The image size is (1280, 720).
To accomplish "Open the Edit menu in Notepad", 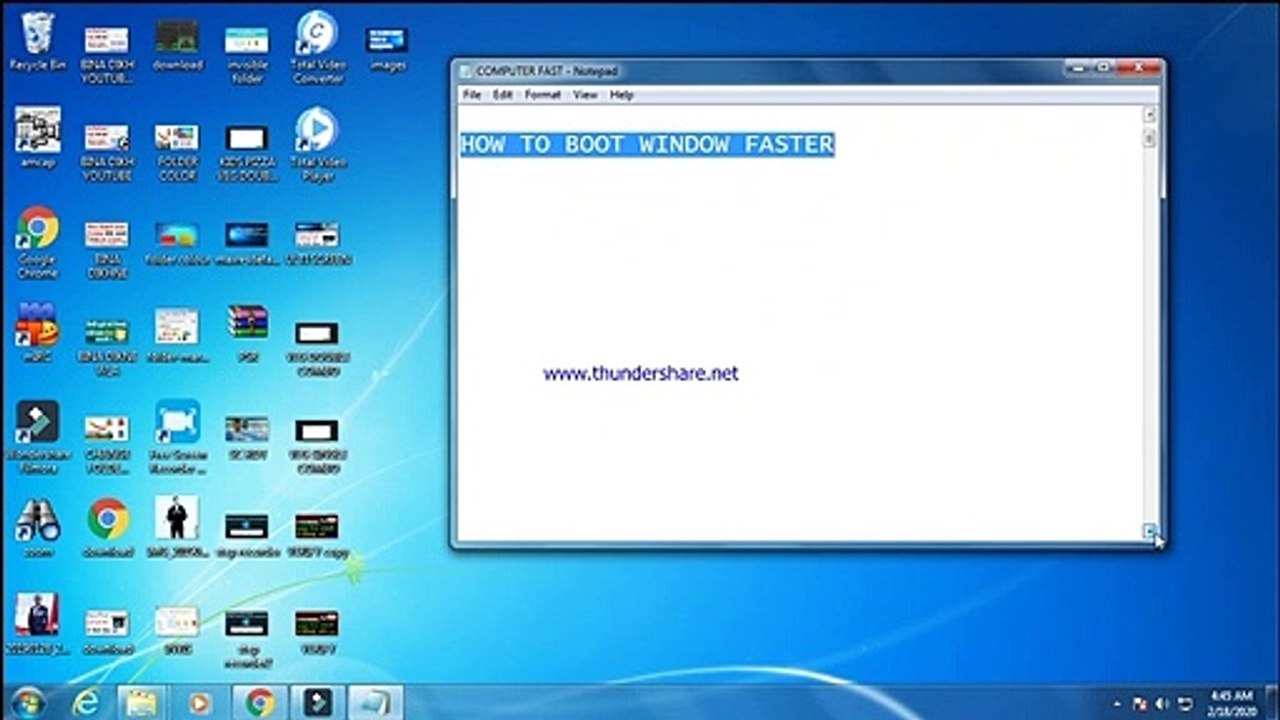I will [502, 95].
